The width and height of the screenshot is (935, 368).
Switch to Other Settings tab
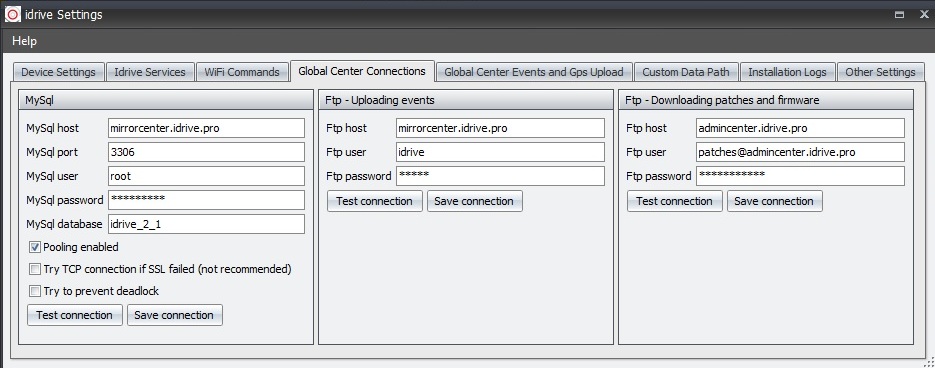pyautogui.click(x=880, y=72)
